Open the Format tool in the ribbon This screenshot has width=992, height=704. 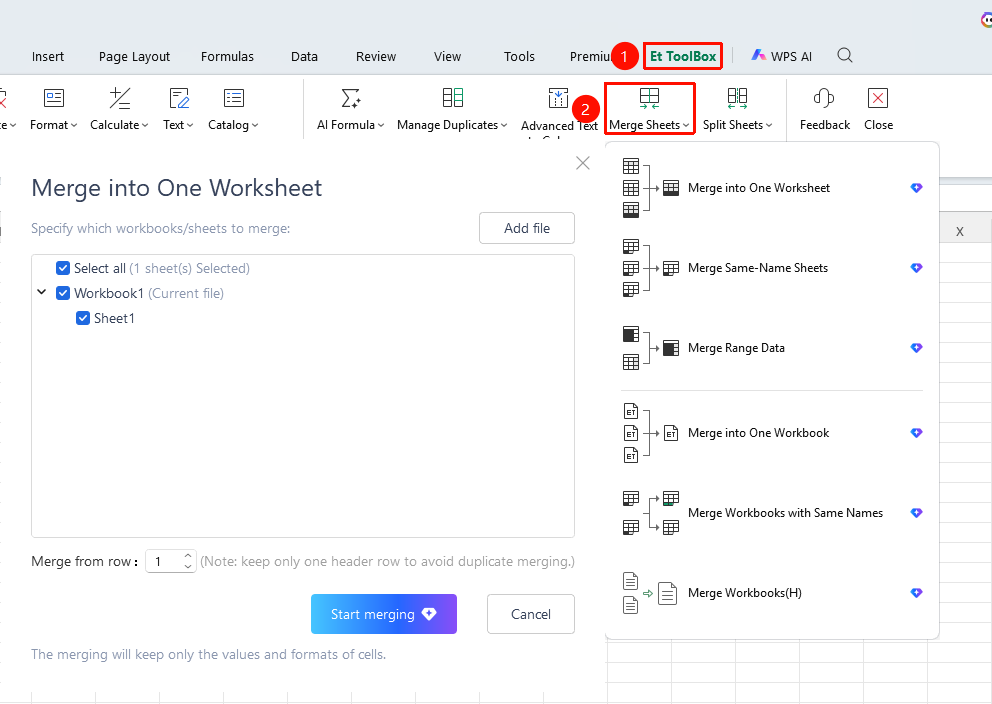click(54, 109)
